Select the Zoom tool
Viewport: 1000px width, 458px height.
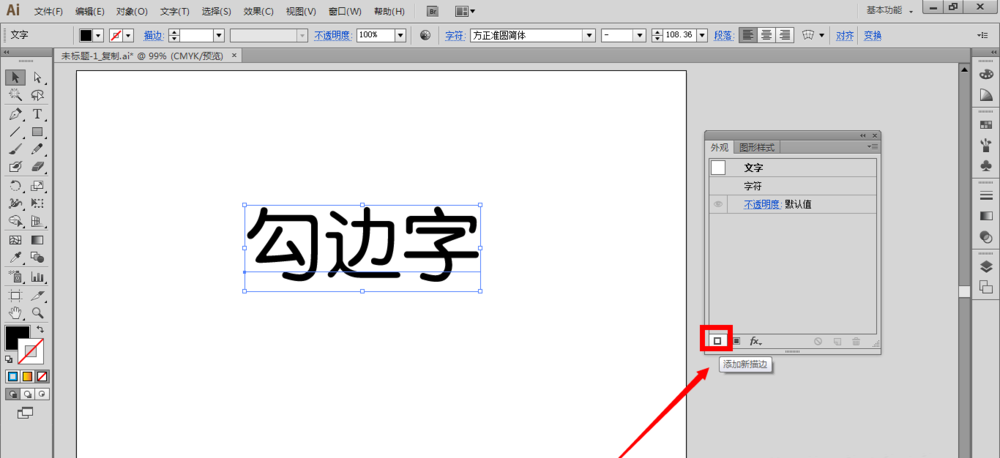pos(38,313)
